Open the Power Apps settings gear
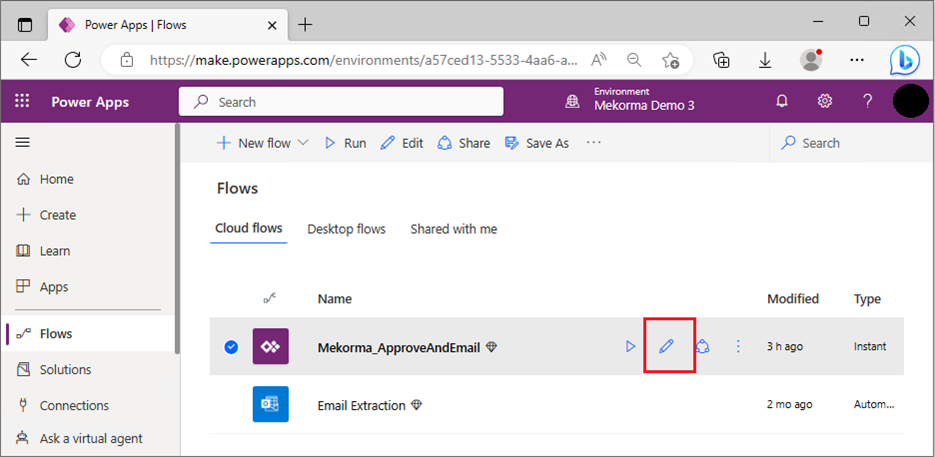The image size is (935, 457). 825,101
